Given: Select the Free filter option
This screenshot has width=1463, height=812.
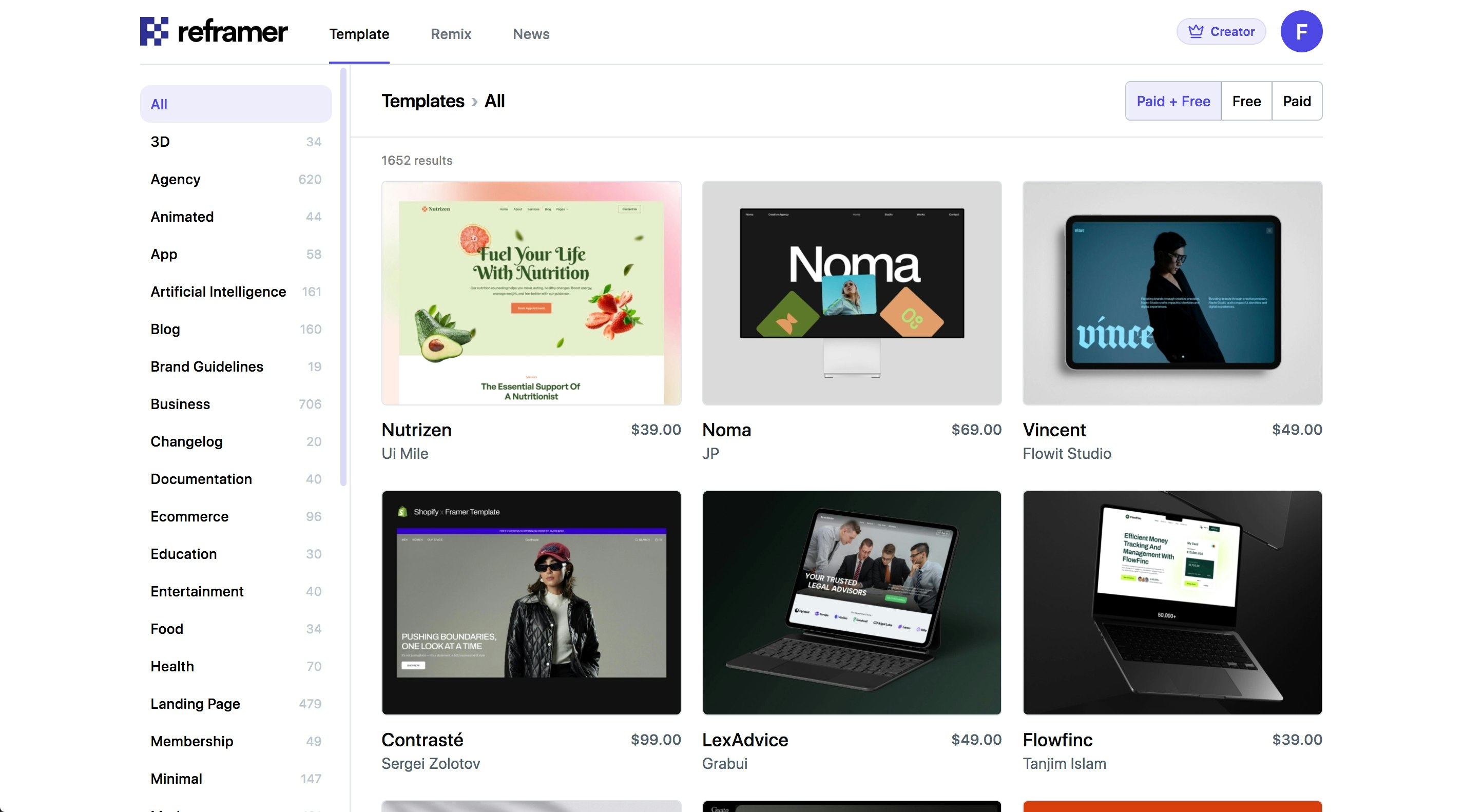Looking at the screenshot, I should tap(1246, 101).
